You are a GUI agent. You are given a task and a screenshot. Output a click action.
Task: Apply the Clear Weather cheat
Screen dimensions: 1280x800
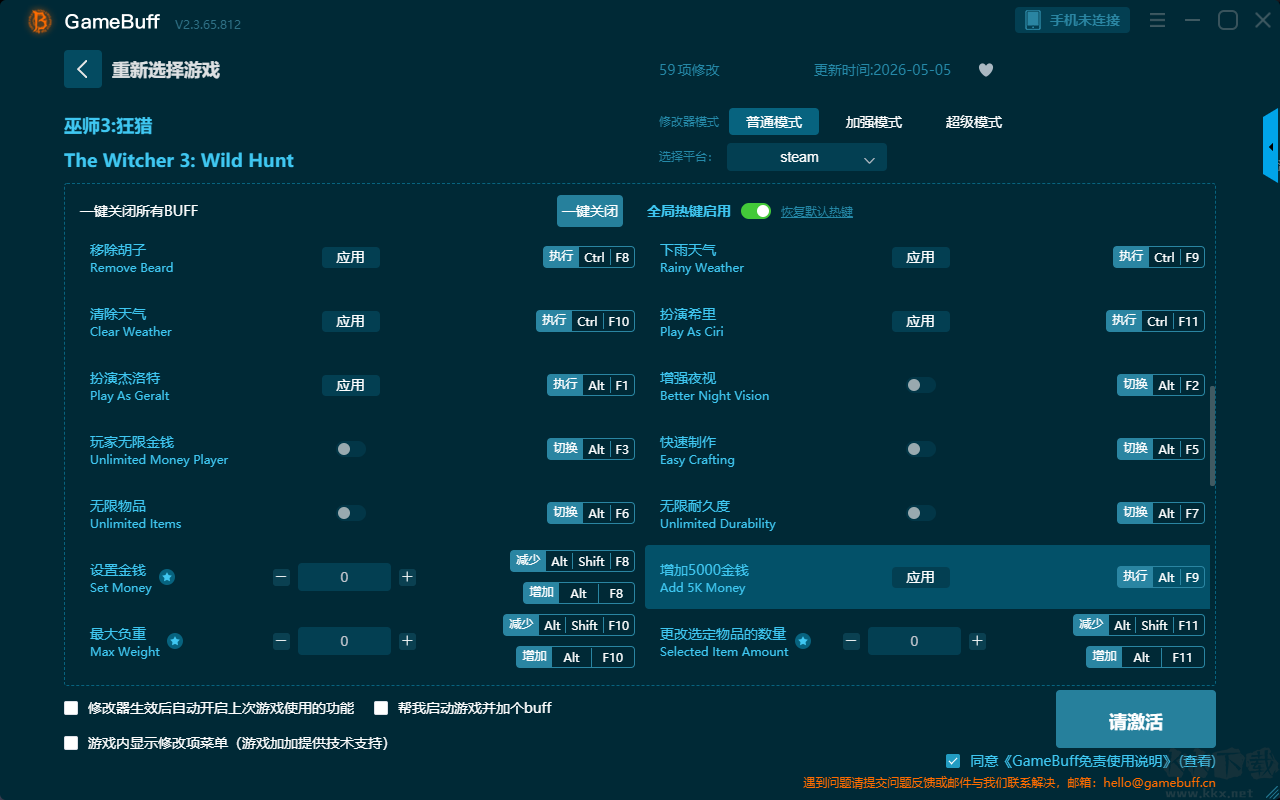click(351, 321)
